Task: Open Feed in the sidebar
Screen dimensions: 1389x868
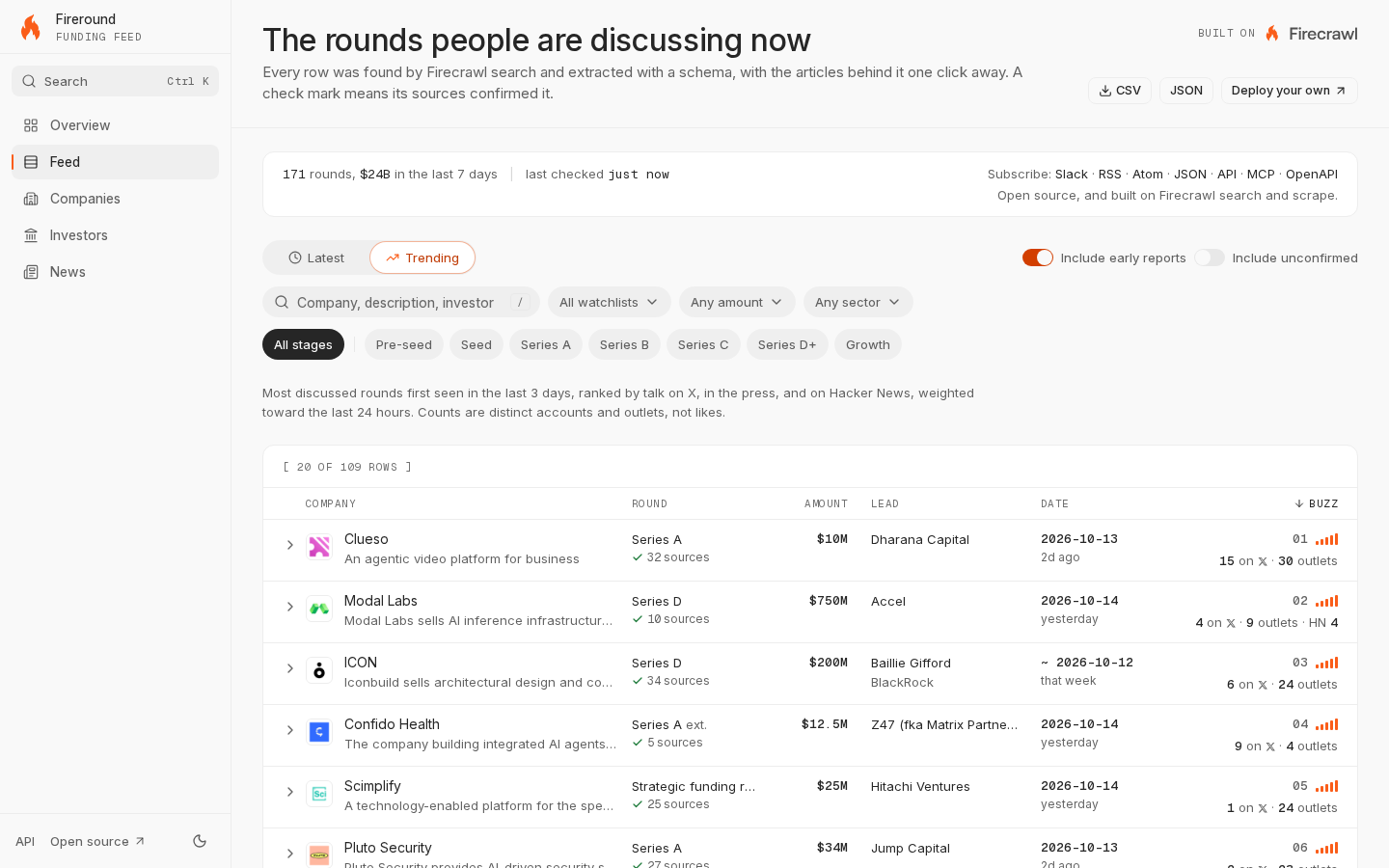Action: [116, 162]
